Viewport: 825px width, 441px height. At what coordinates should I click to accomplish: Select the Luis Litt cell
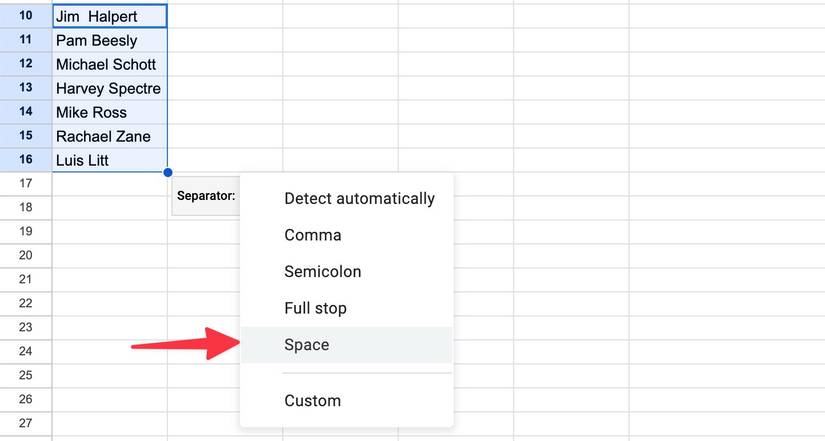[109, 160]
